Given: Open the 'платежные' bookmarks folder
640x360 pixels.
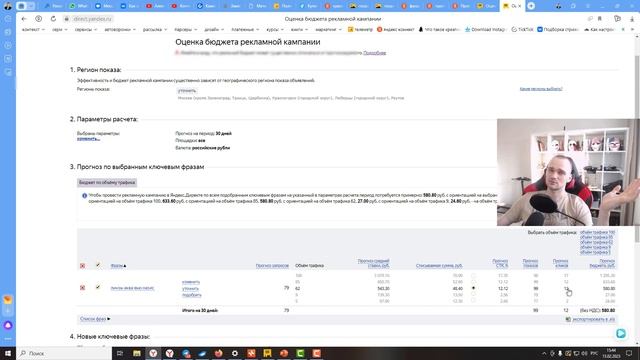Looking at the screenshot, I should click(245, 29).
